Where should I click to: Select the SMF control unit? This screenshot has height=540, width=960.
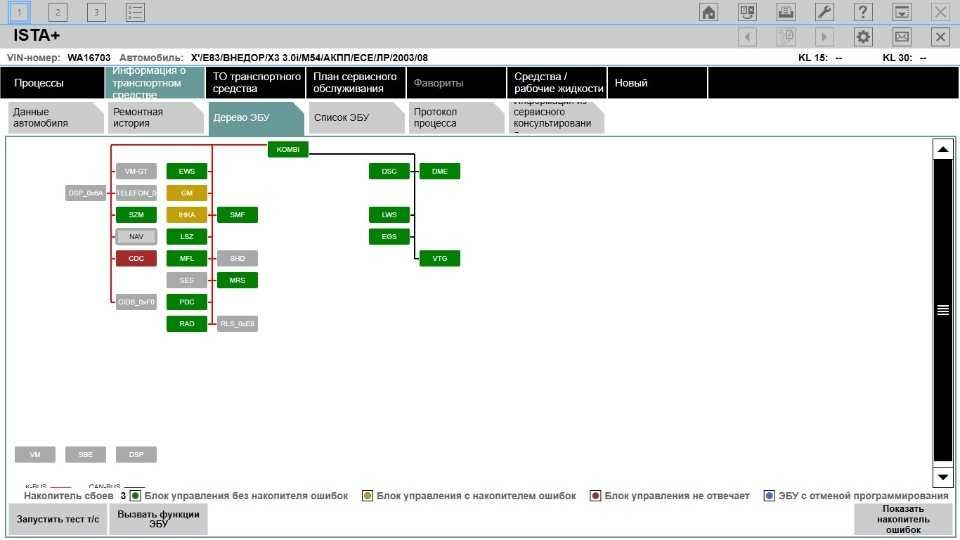(238, 215)
